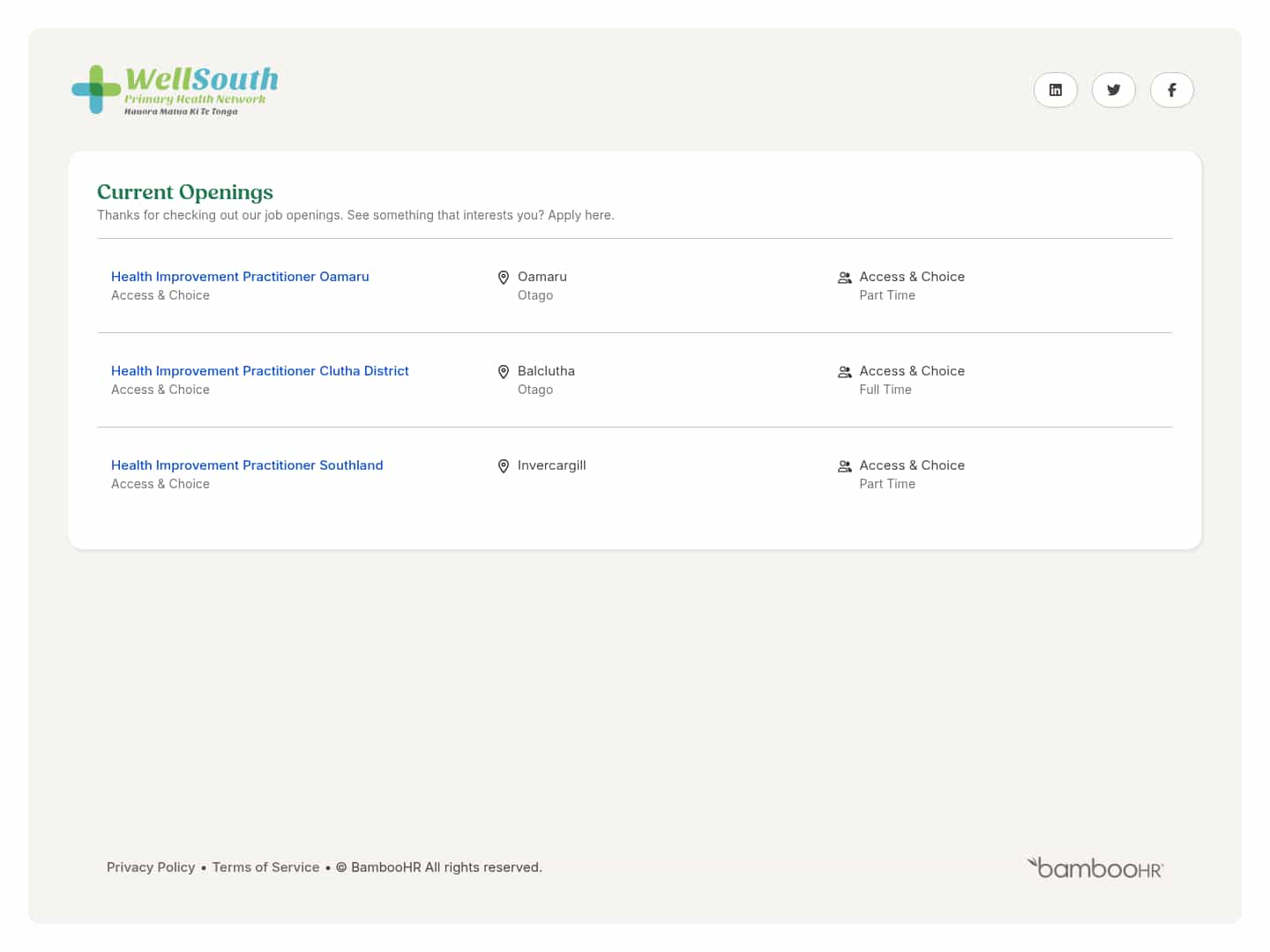Click the 'Balclutha' location text
This screenshot has height=952, width=1270.
[546, 371]
